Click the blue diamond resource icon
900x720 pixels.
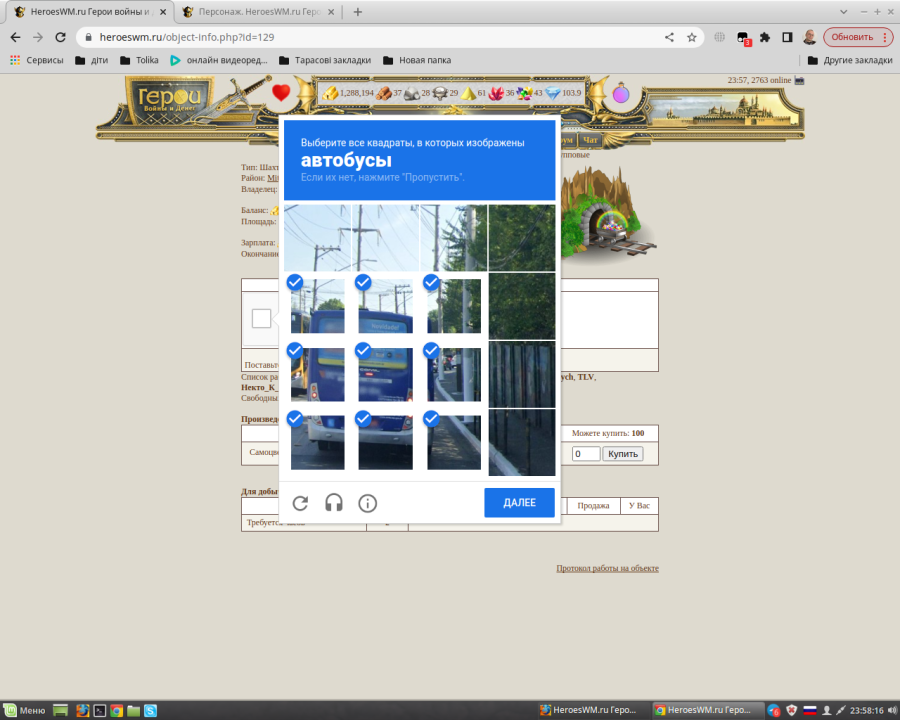point(552,93)
